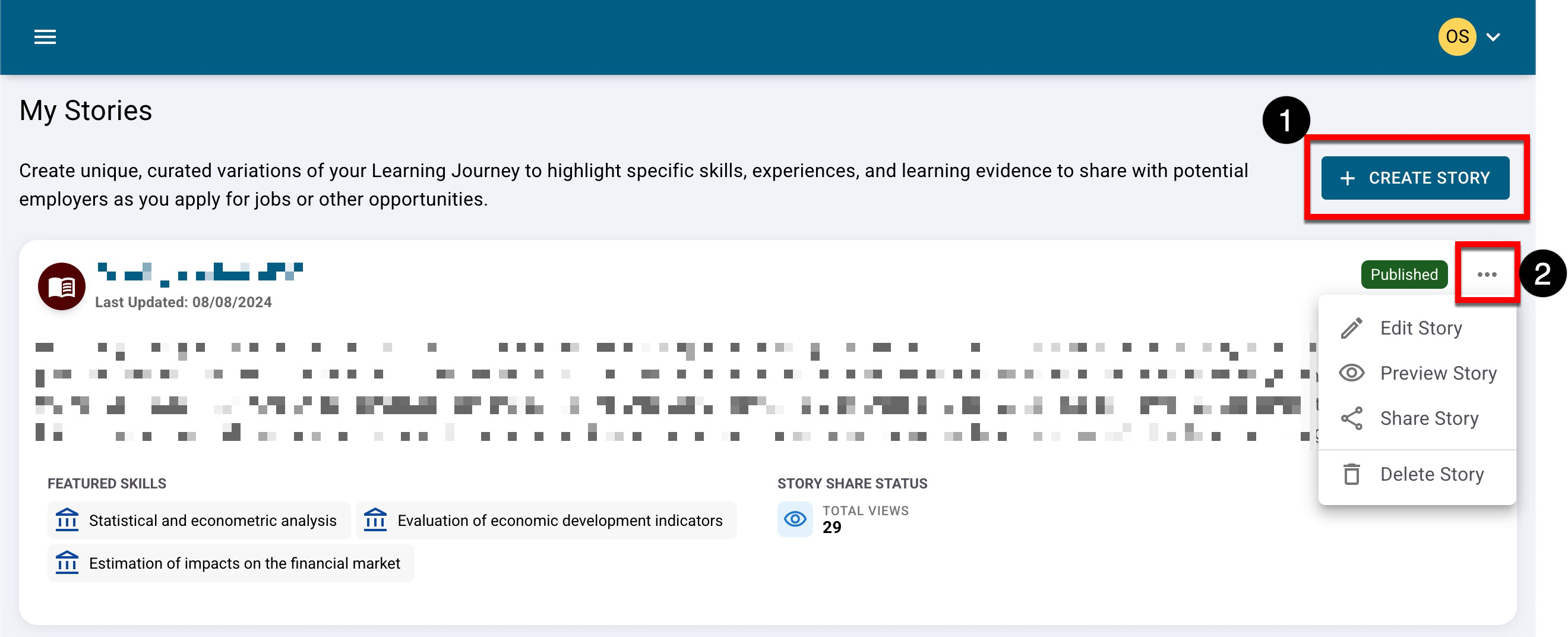The image size is (1568, 637).
Task: Click the plus icon on Create Story
Action: click(1348, 178)
